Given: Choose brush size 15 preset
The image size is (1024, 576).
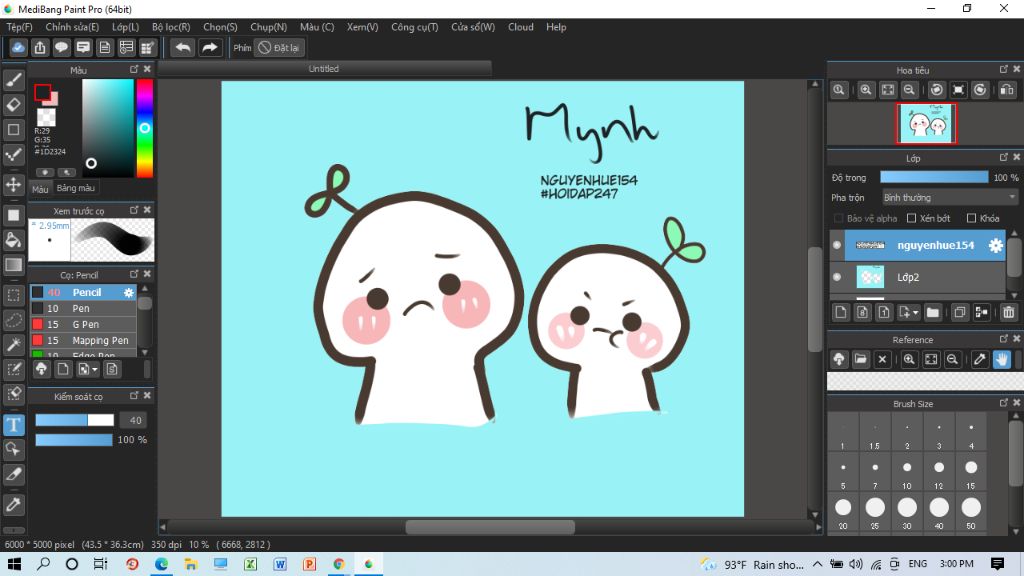Looking at the screenshot, I should tap(971, 473).
